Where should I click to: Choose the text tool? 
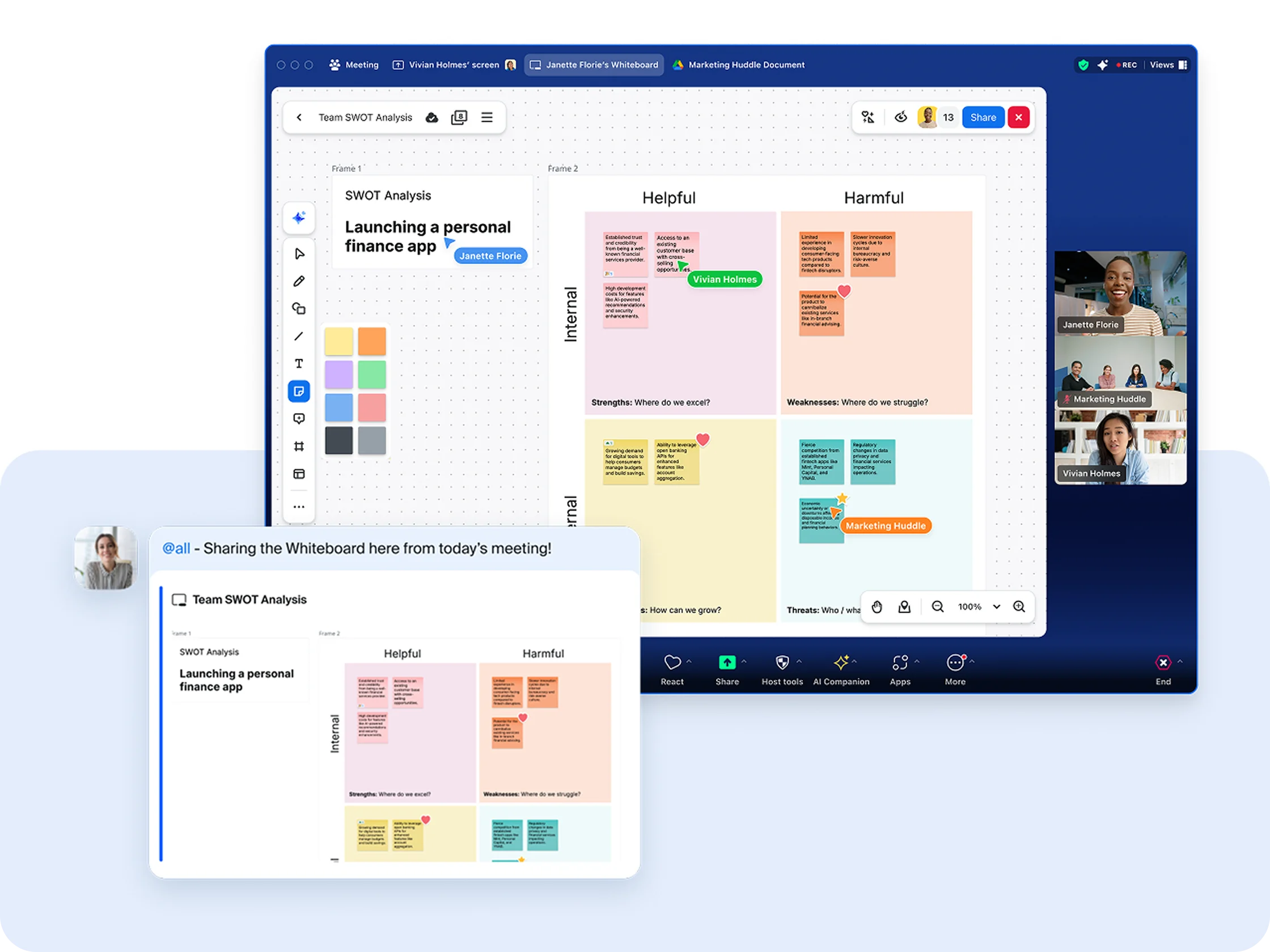[299, 363]
